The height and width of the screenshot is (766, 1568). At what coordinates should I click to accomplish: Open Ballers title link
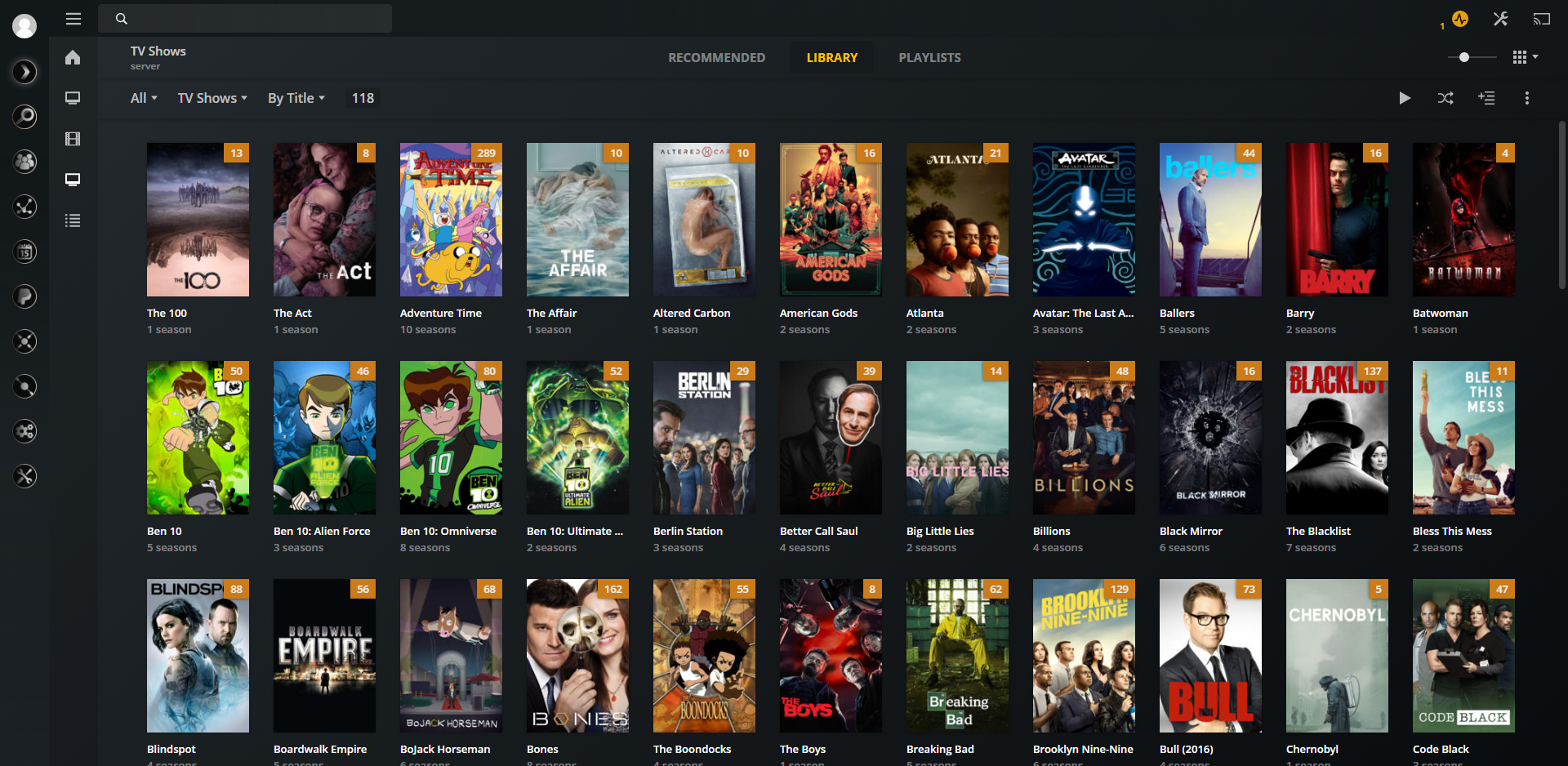tap(1177, 313)
